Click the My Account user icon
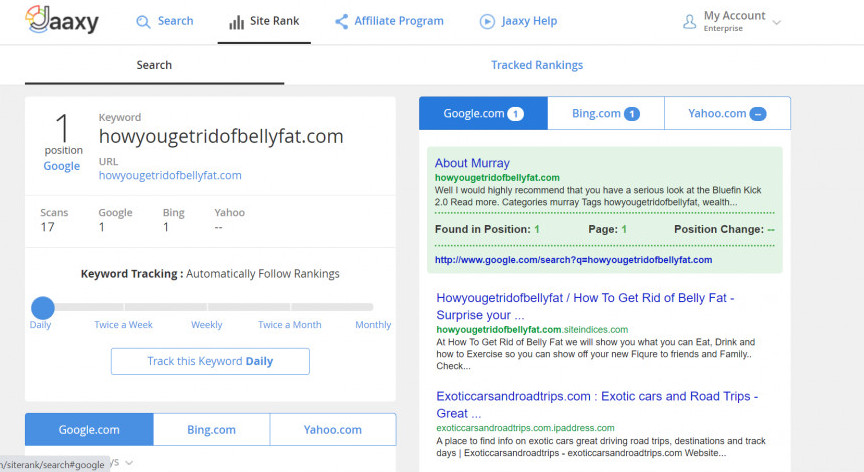864x472 pixels. pos(690,21)
